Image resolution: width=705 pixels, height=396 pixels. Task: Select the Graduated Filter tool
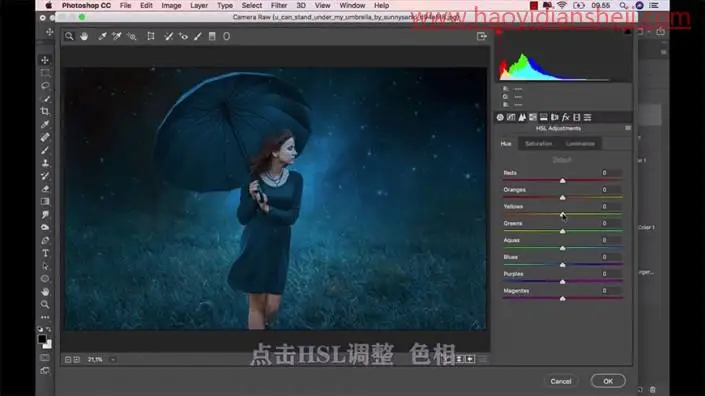[x=212, y=36]
